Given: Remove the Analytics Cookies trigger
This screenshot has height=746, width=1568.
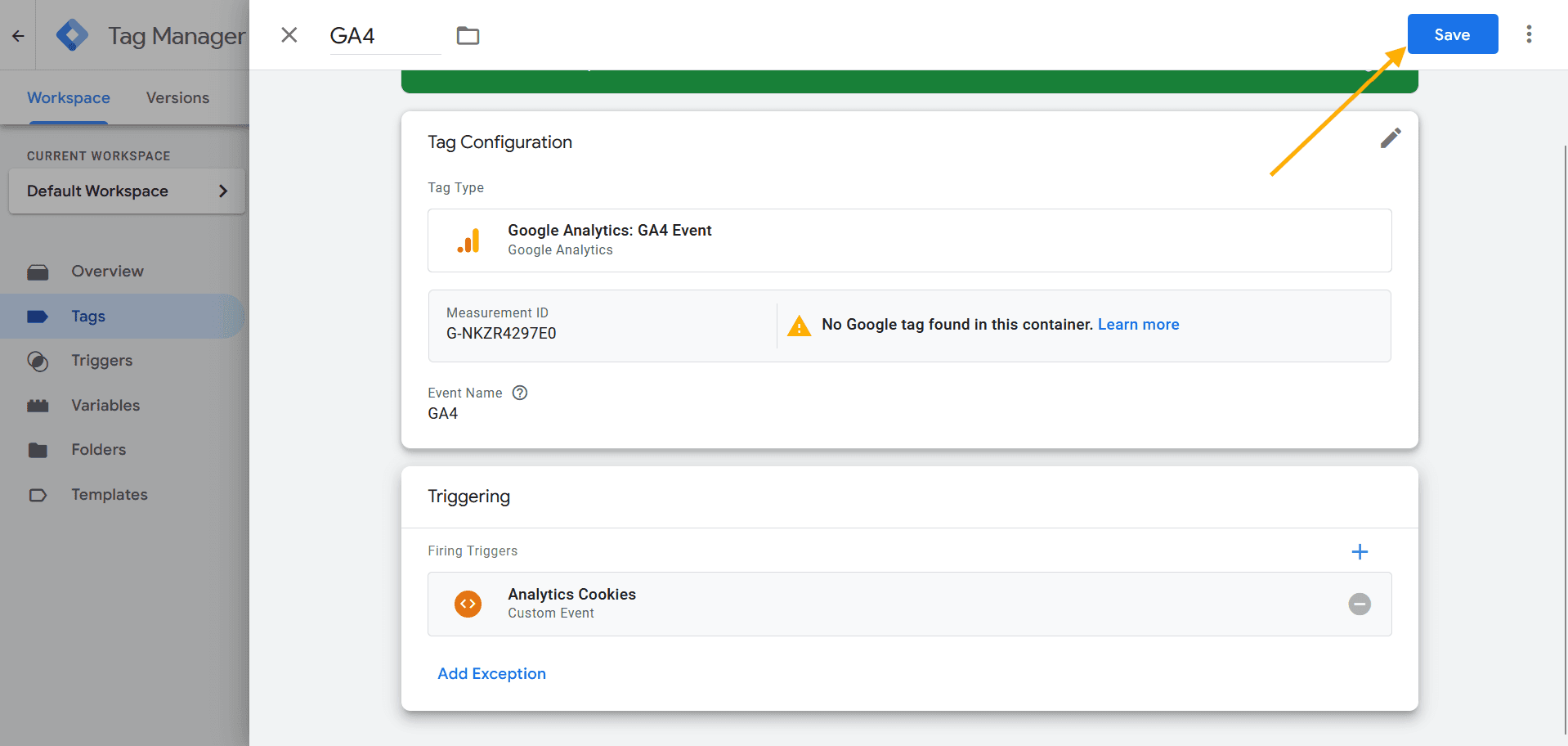Looking at the screenshot, I should pos(1360,604).
